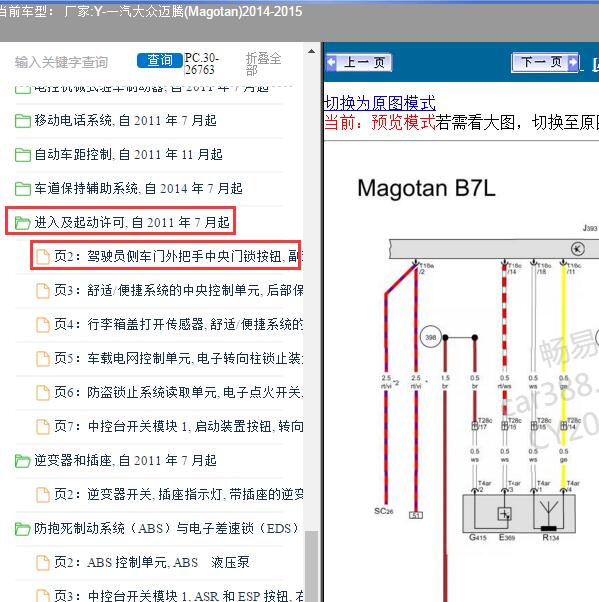
Task: Click page icon beside 页7: 中控台开关模块 1, 启动装置按钮
Action: coord(43,427)
